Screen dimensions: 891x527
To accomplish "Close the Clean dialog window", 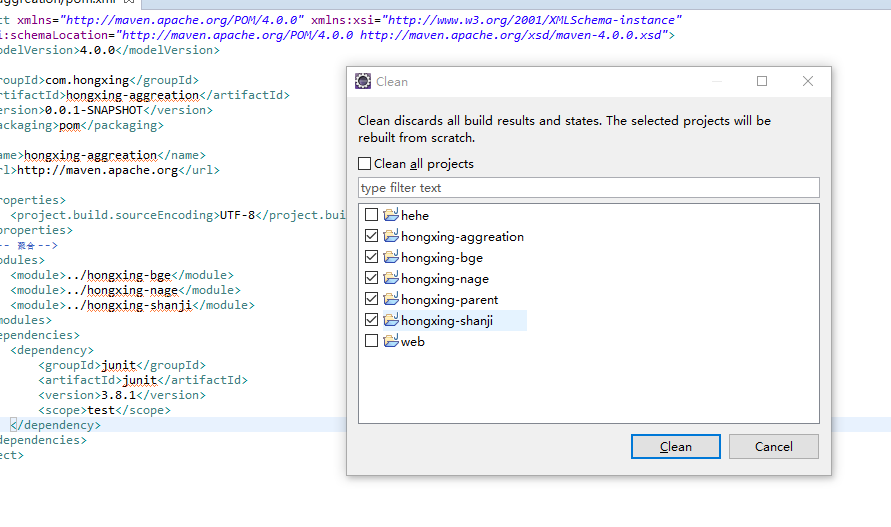I will click(808, 81).
